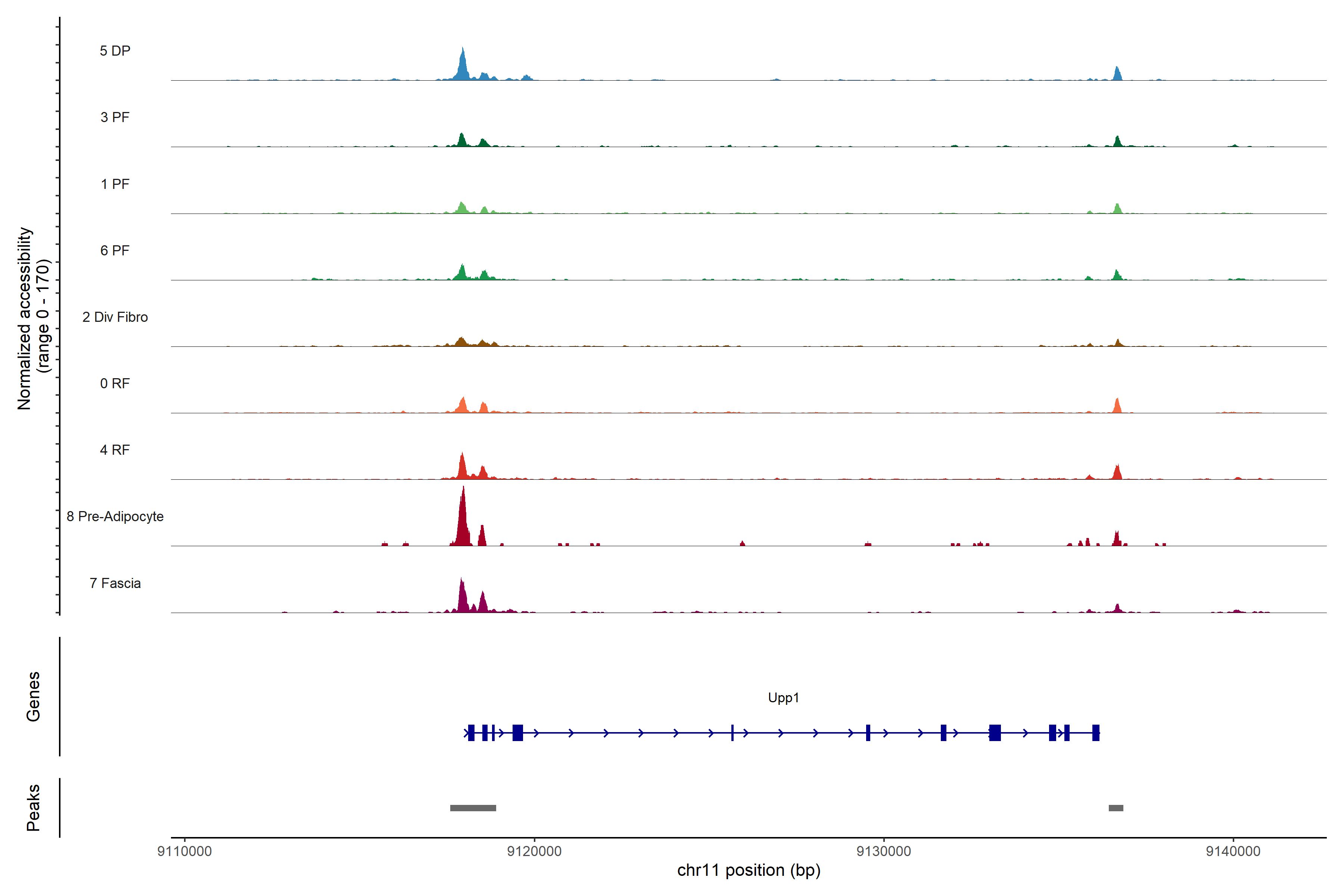Select the 8 Pre-Adipocyte label
Screen dimensions: 1344x896
pos(115,517)
